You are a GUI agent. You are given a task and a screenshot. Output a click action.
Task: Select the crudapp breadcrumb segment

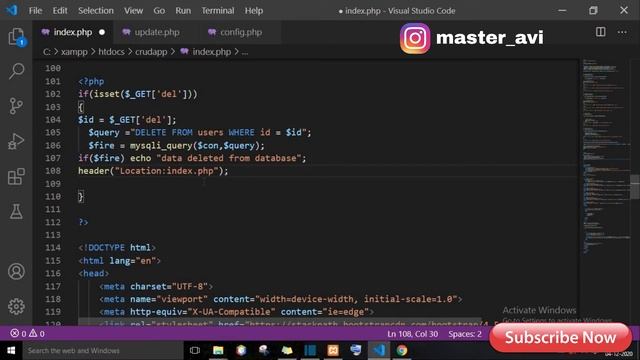click(151, 52)
